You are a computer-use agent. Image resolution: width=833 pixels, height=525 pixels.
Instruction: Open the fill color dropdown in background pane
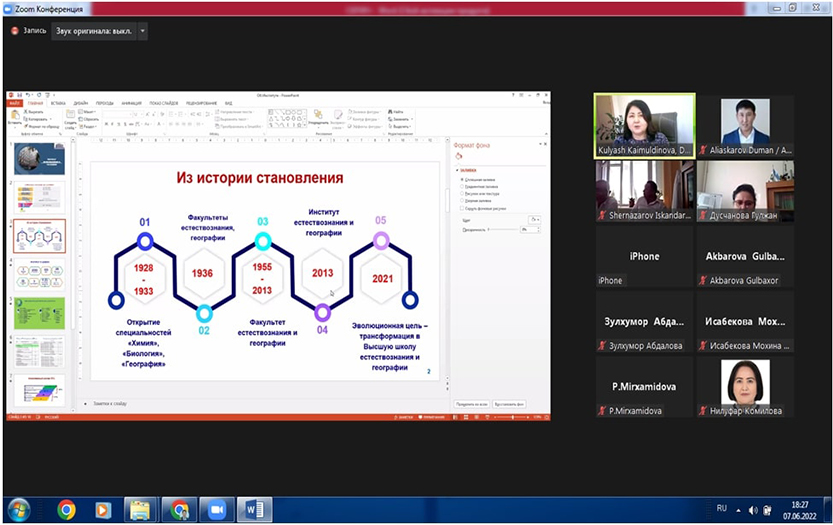[x=535, y=218]
